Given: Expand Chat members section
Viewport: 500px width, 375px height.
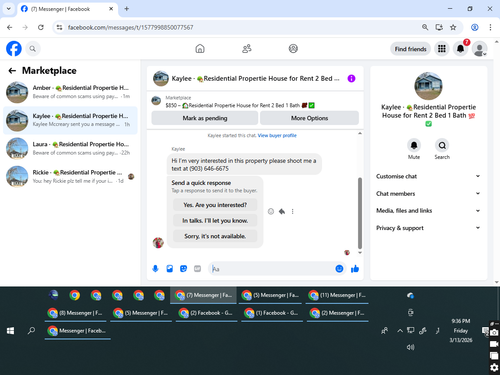Looking at the screenshot, I should point(428,194).
